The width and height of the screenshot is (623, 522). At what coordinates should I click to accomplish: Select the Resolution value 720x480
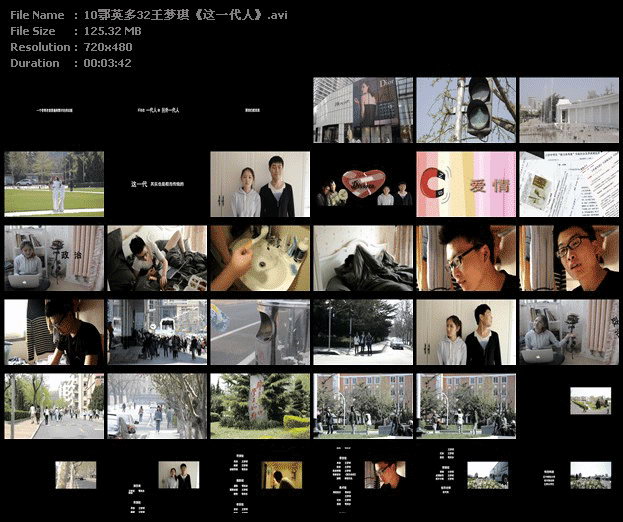coord(106,47)
